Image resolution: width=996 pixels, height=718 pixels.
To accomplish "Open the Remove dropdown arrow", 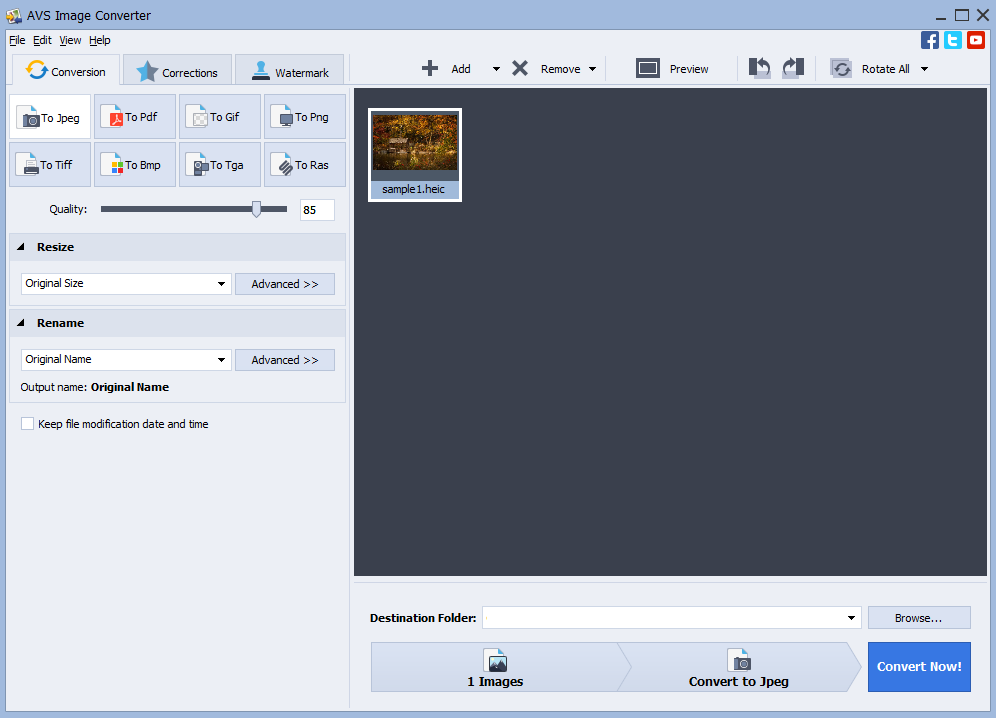I will point(593,69).
